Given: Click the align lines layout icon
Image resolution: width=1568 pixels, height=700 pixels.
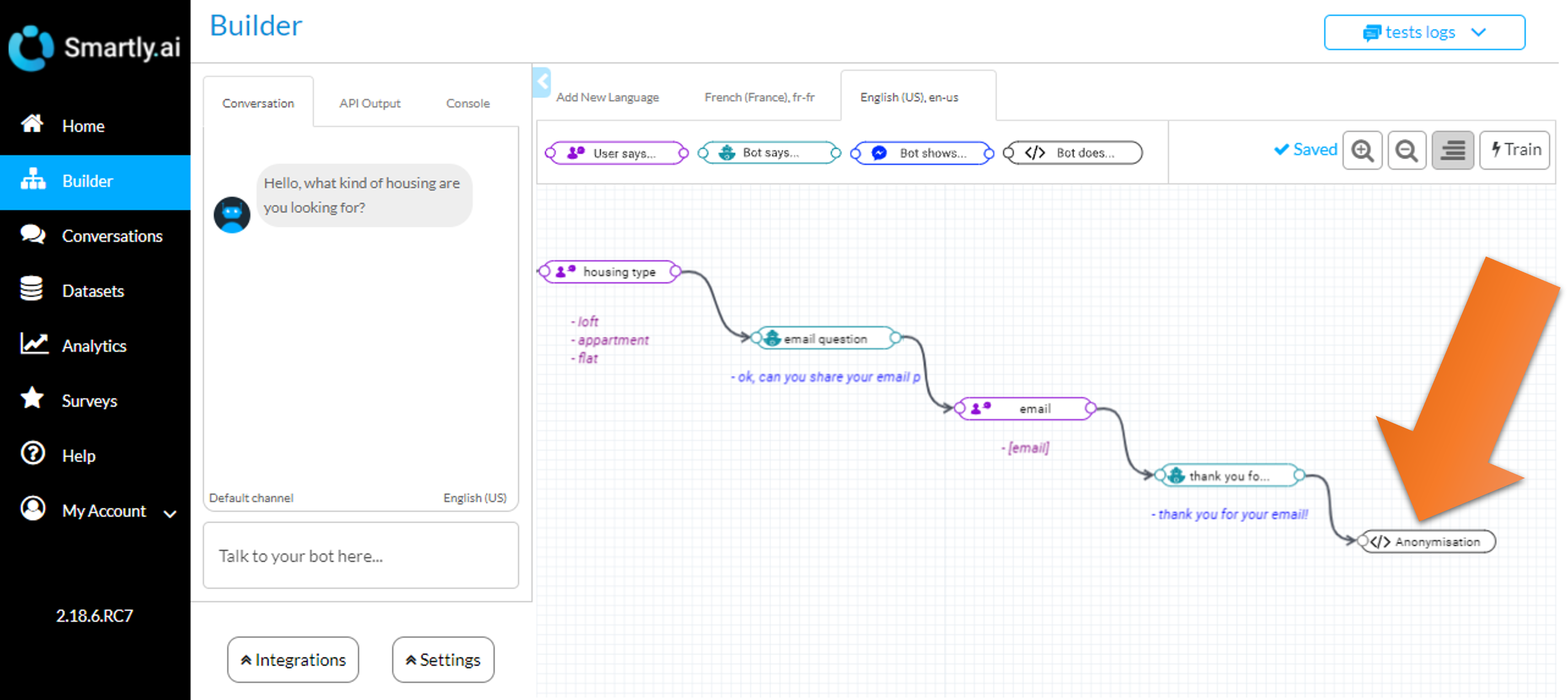Looking at the screenshot, I should 1452,150.
